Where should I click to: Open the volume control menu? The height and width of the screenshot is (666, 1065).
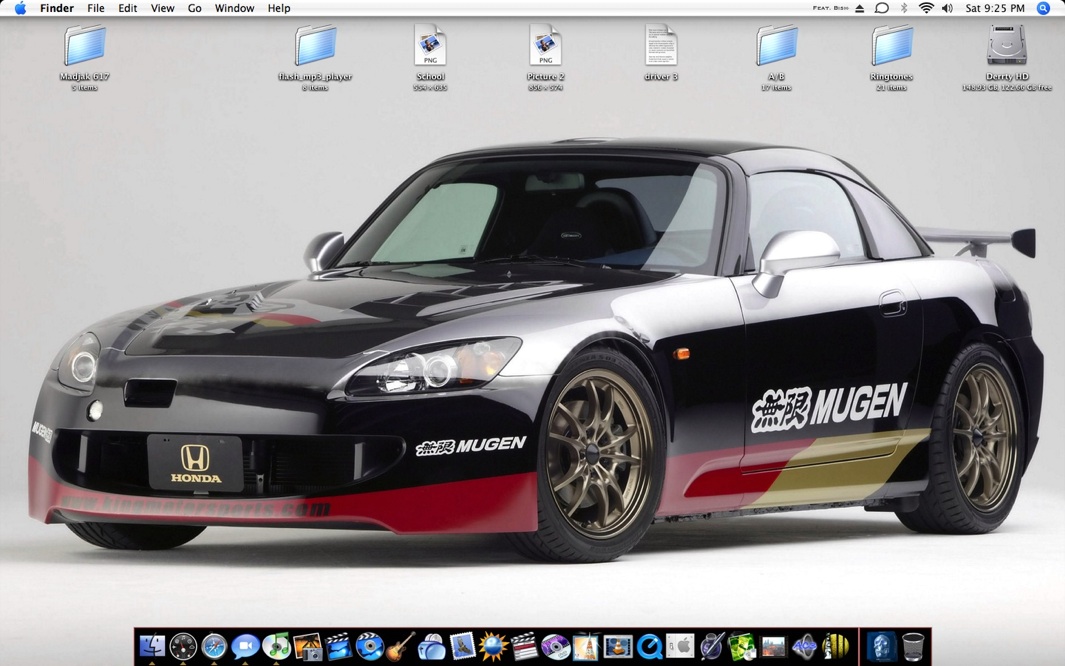coord(947,8)
